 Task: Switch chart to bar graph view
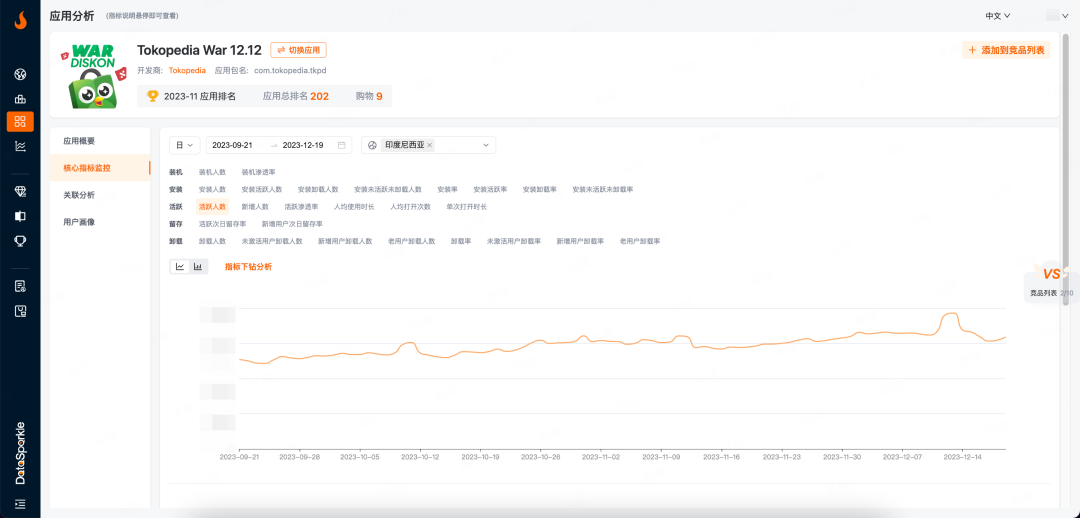coord(198,267)
